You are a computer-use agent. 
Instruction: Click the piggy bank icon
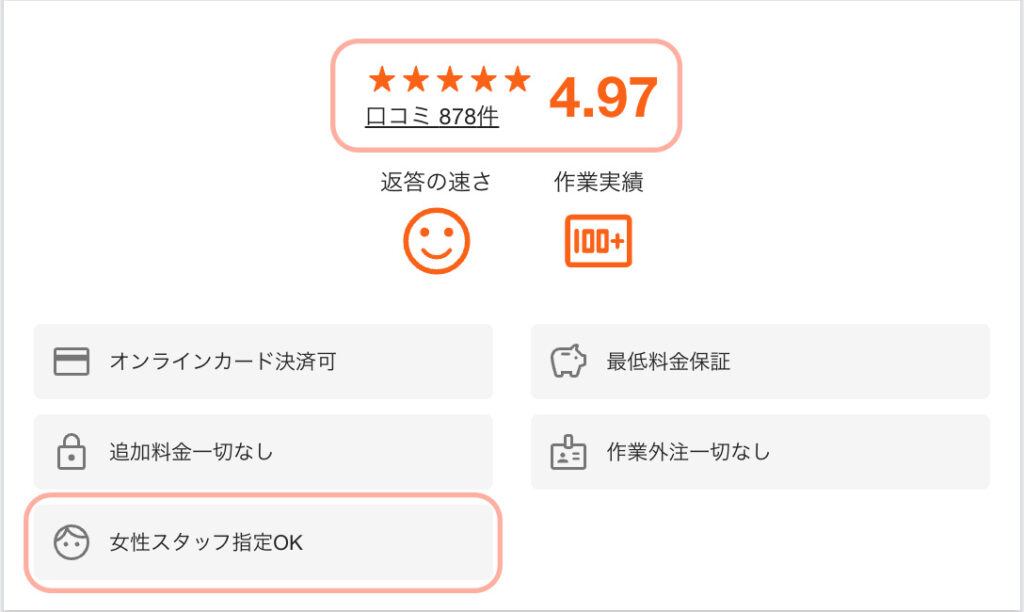(568, 361)
